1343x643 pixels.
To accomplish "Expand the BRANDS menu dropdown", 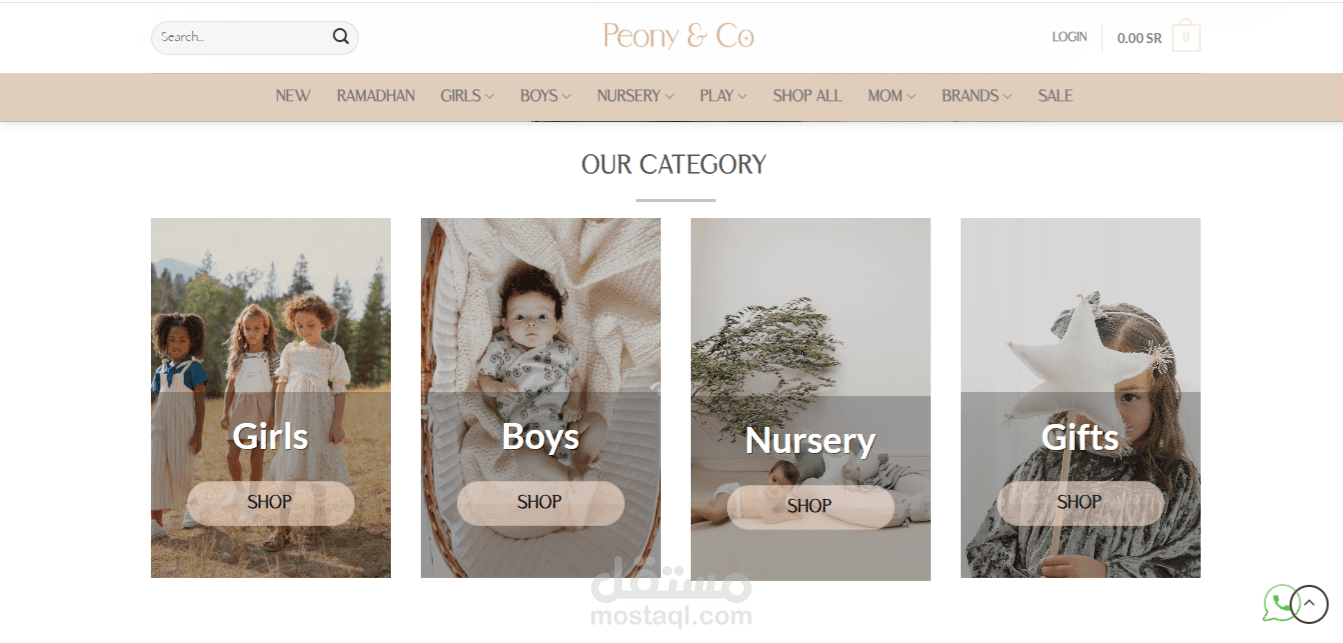I will (x=976, y=96).
